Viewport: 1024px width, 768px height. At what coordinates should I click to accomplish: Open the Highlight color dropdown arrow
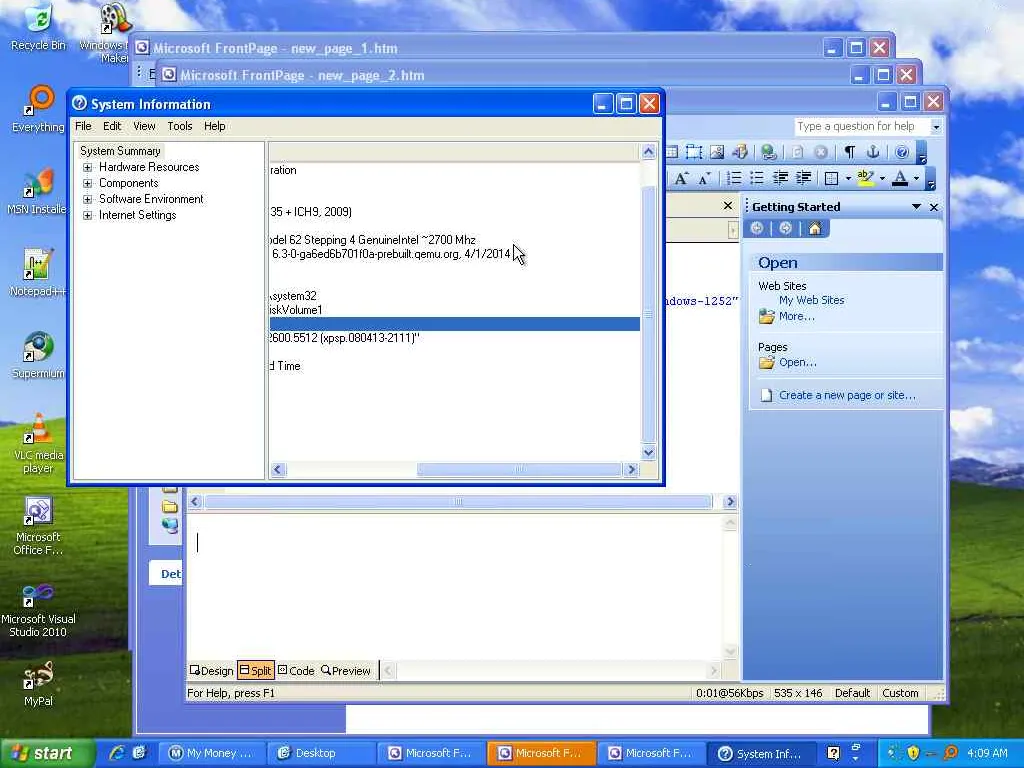[x=882, y=178]
